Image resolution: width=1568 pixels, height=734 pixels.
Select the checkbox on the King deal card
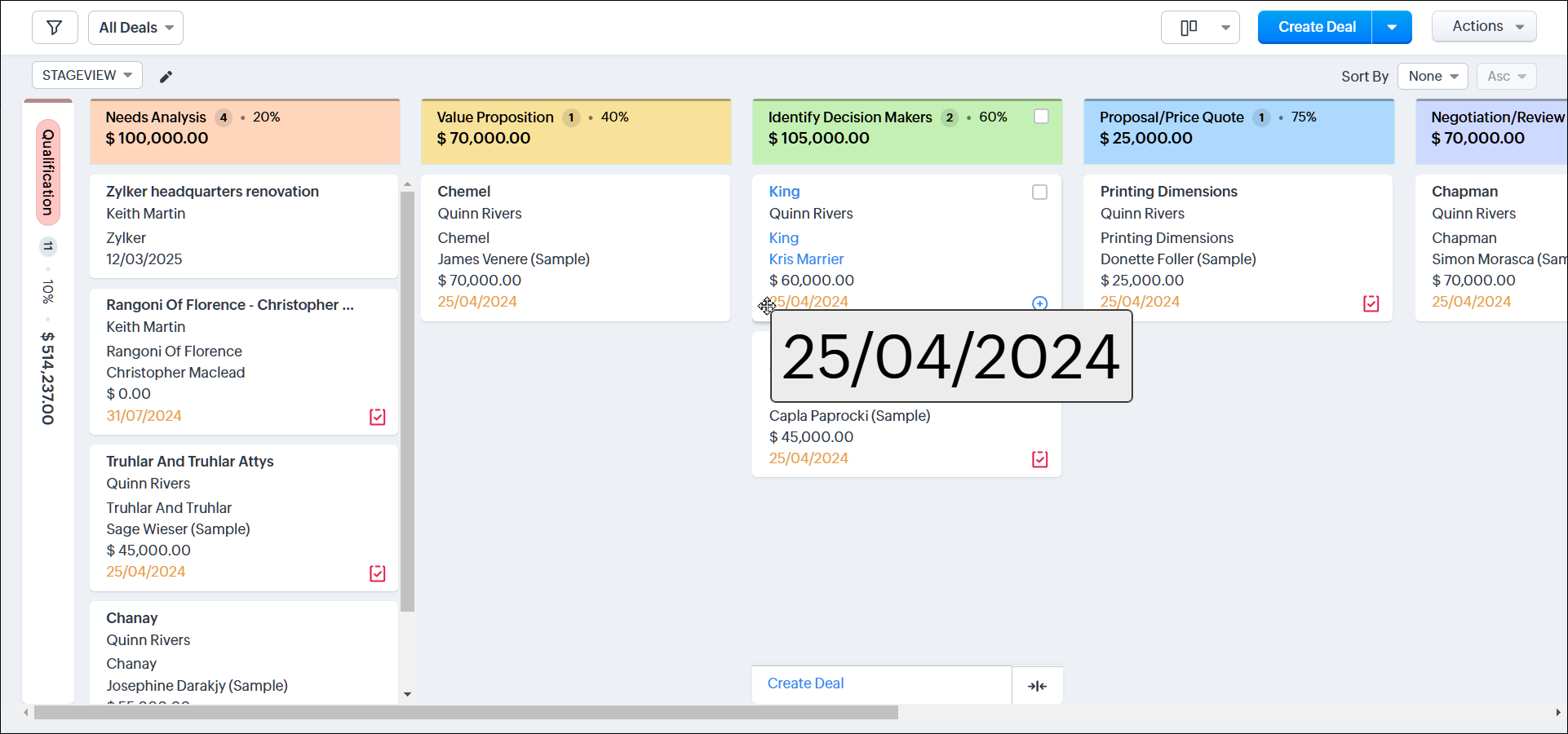[x=1039, y=192]
